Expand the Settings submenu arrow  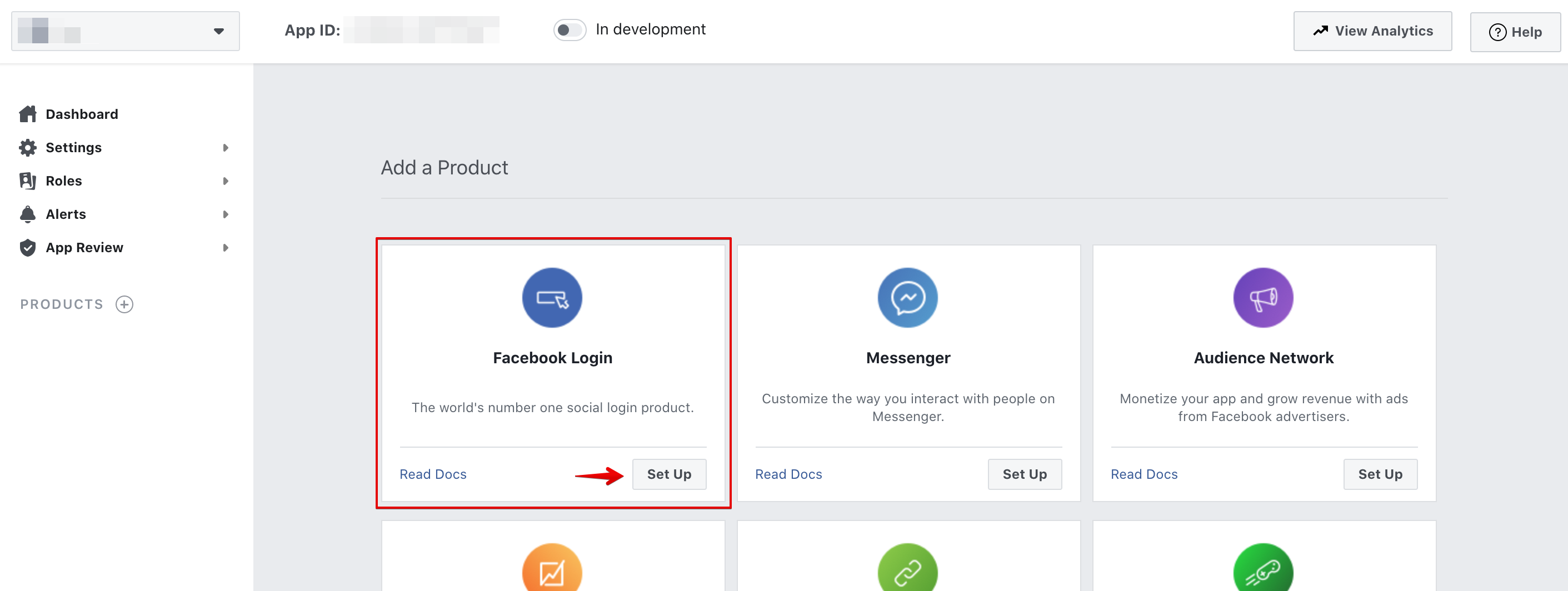[x=225, y=148]
